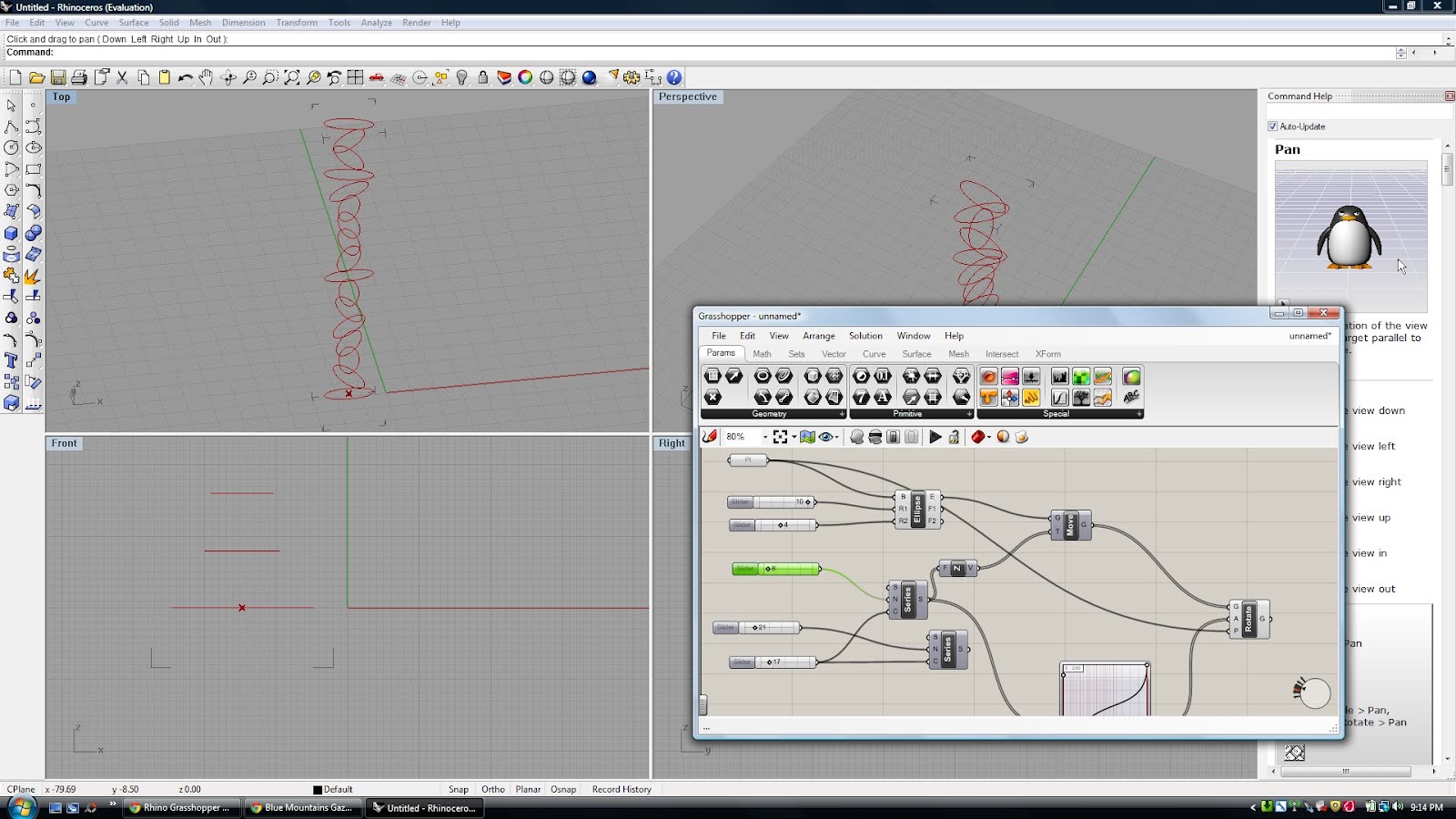Switch to Rhino Grasshopper taskbar window
The height and width of the screenshot is (819, 1456).
[181, 807]
